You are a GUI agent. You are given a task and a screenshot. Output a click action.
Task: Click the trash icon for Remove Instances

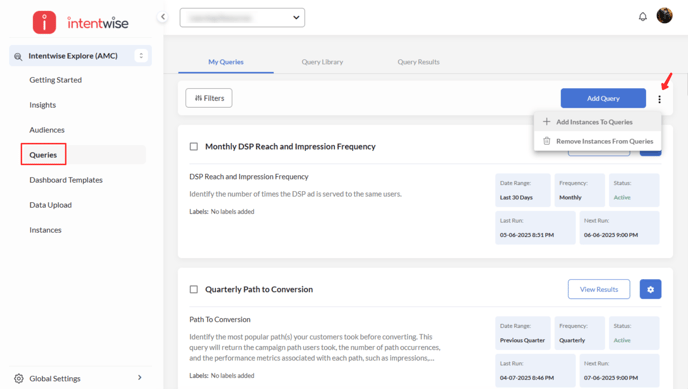pos(546,141)
